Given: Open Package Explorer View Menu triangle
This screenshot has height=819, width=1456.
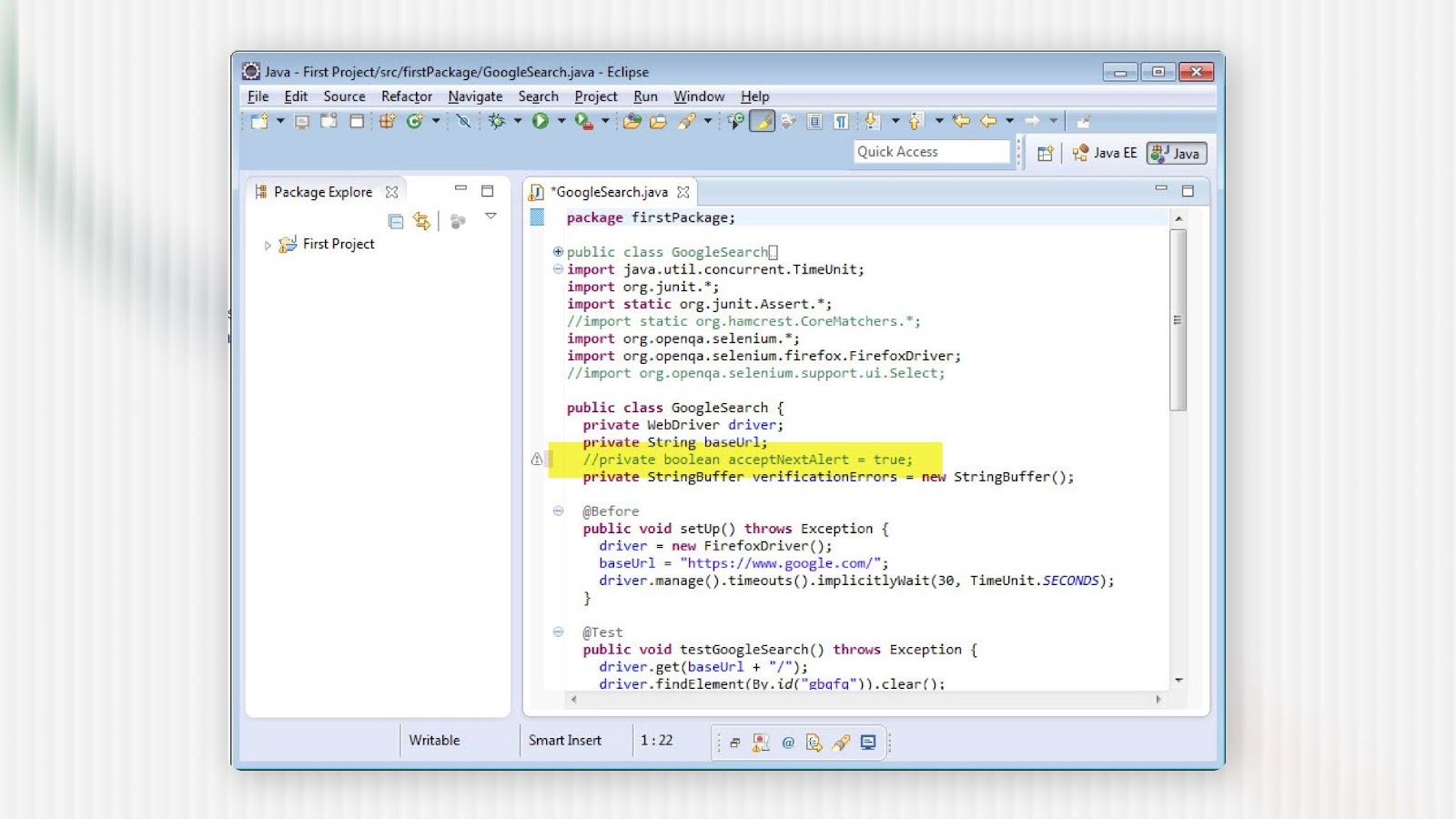Looking at the screenshot, I should click(491, 217).
